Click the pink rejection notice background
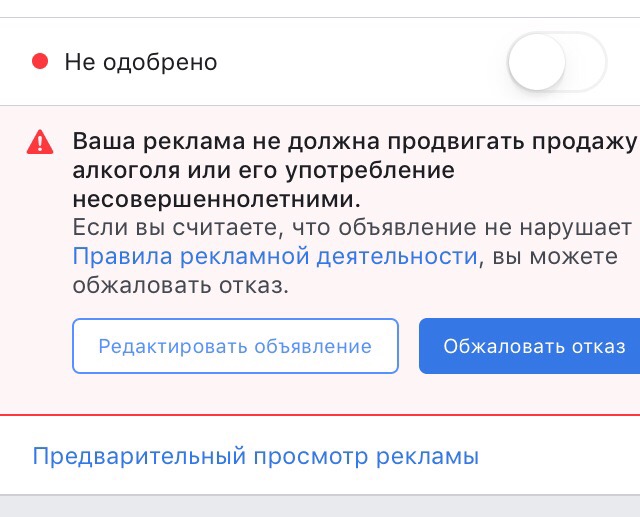640x517 pixels. click(x=320, y=394)
